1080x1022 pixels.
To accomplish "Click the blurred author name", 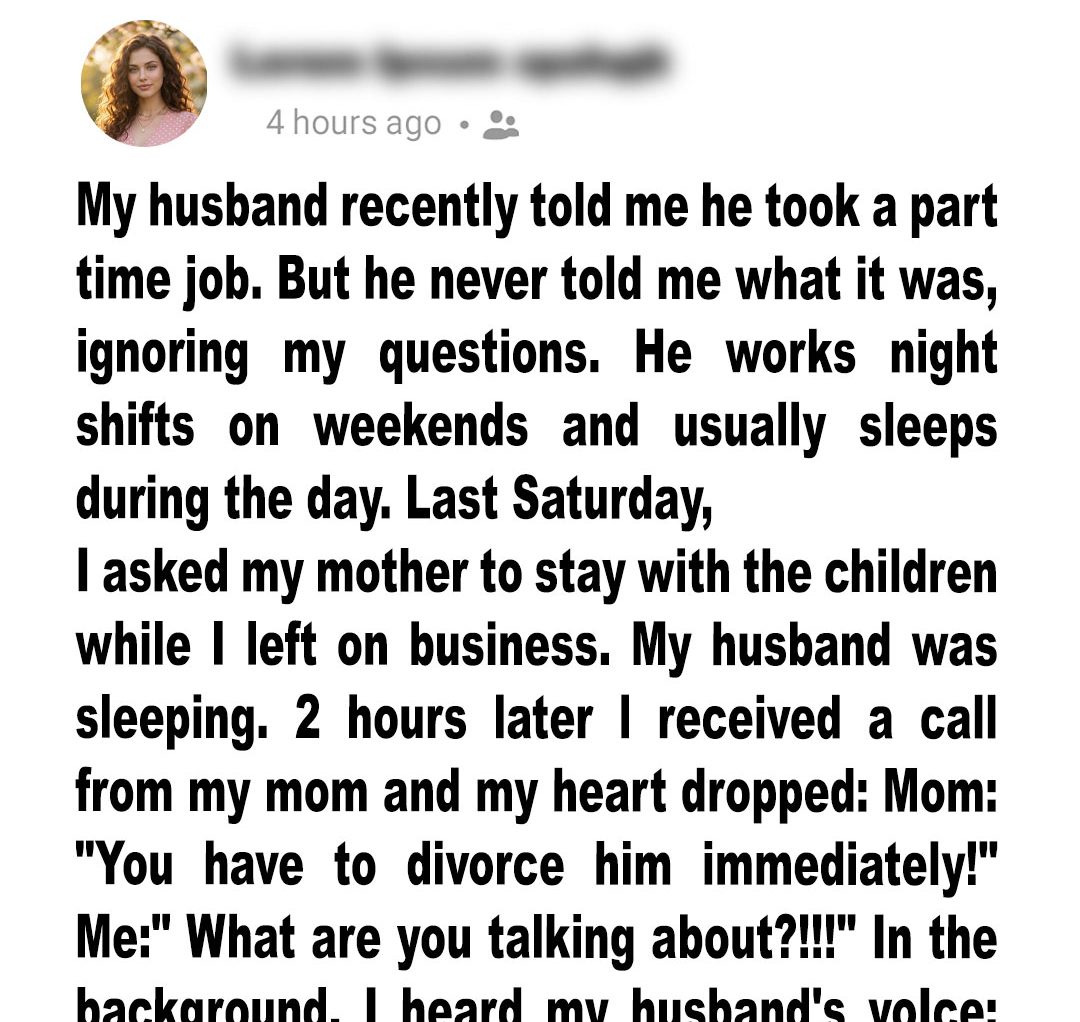I will coord(445,62).
